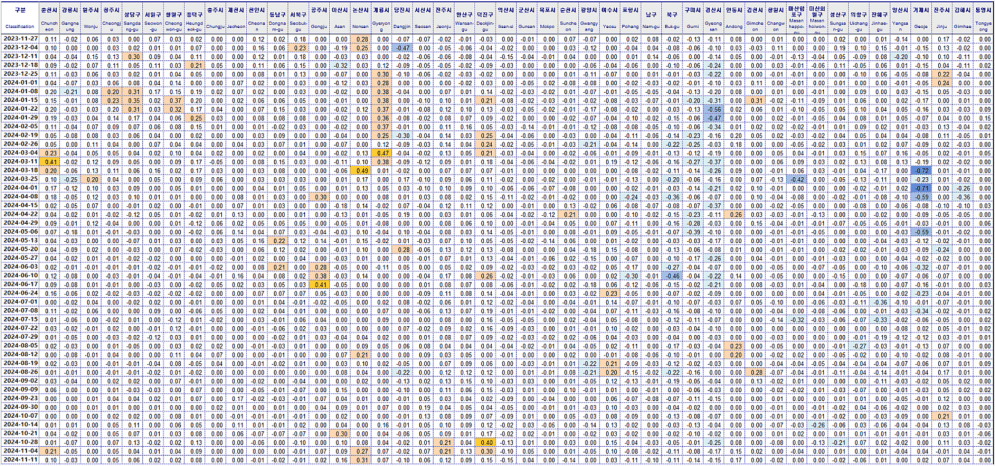This screenshot has width=995, height=466.
Task: Select the Andong column header
Action: (x=735, y=19)
